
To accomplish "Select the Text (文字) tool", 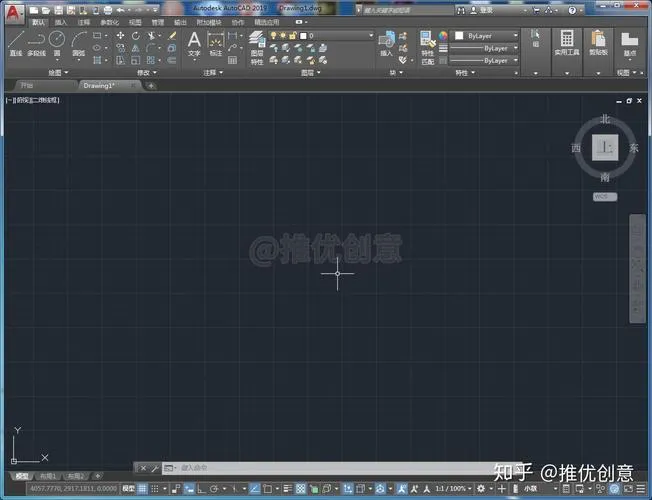I will tap(194, 44).
